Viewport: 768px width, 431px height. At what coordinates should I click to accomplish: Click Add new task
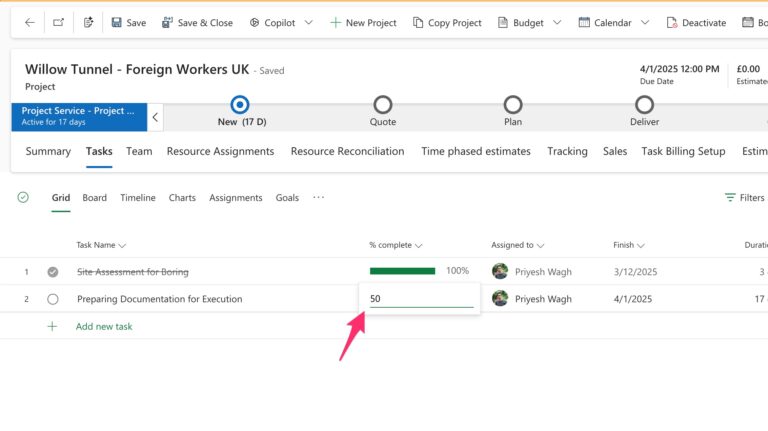pyautogui.click(x=103, y=326)
